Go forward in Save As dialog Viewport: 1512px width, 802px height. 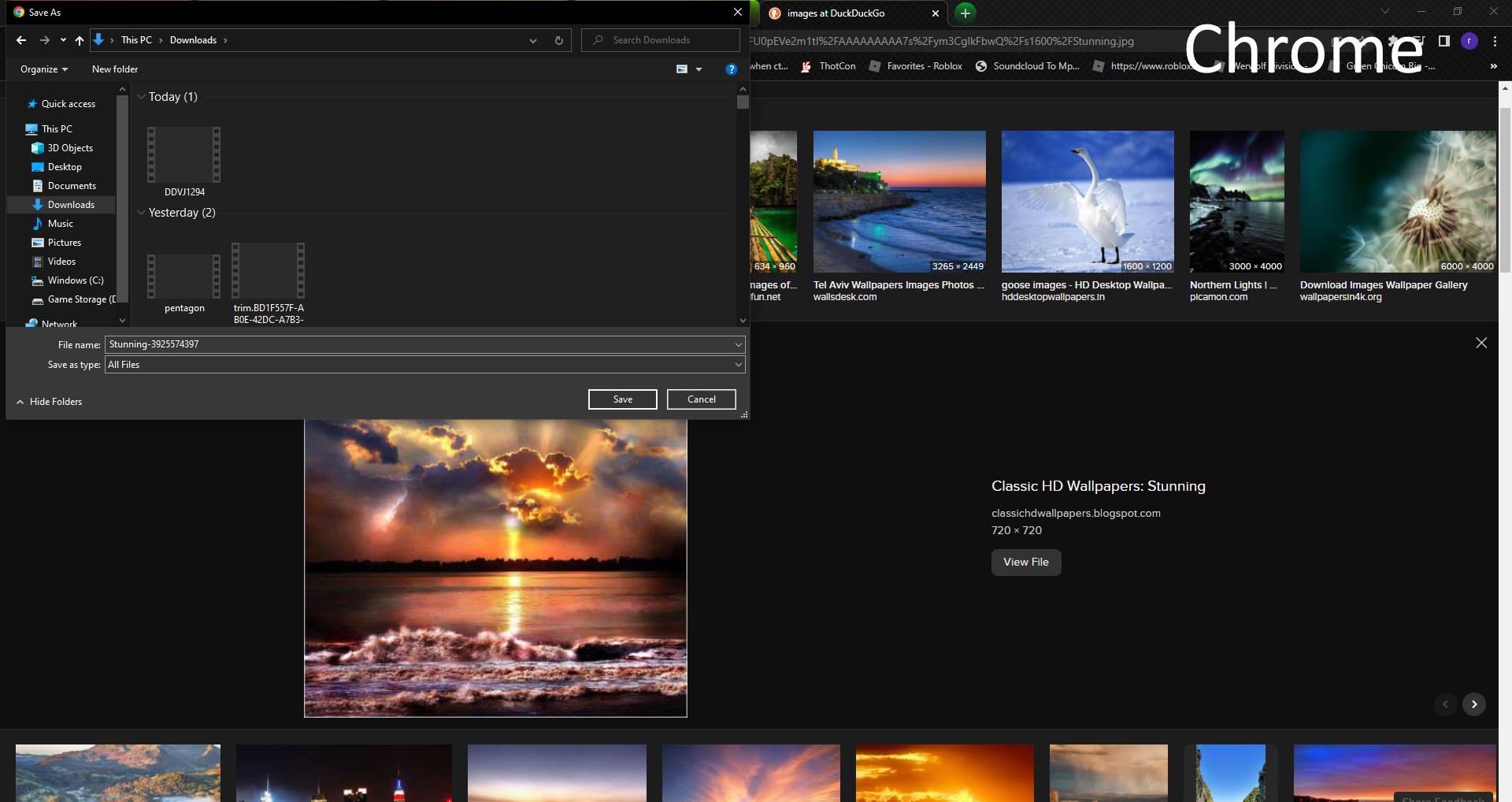pyautogui.click(x=45, y=40)
